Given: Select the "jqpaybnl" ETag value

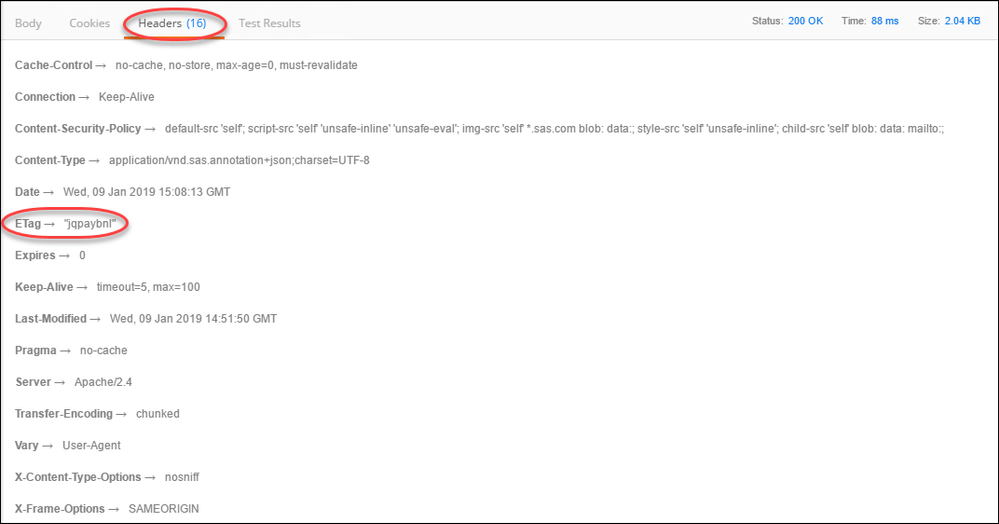Looking at the screenshot, I should [90, 224].
